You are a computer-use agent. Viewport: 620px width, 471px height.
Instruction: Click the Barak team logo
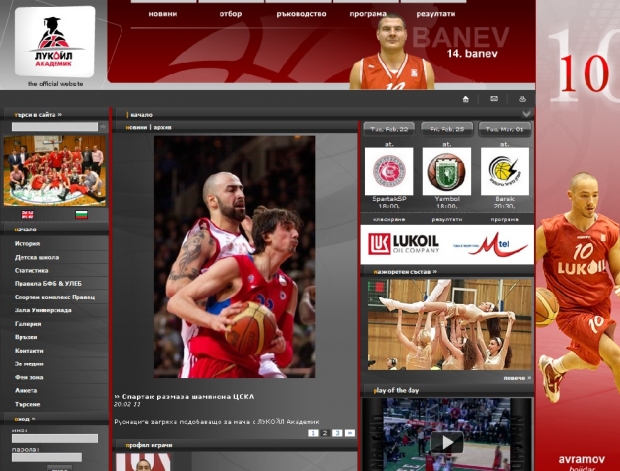pos(505,172)
